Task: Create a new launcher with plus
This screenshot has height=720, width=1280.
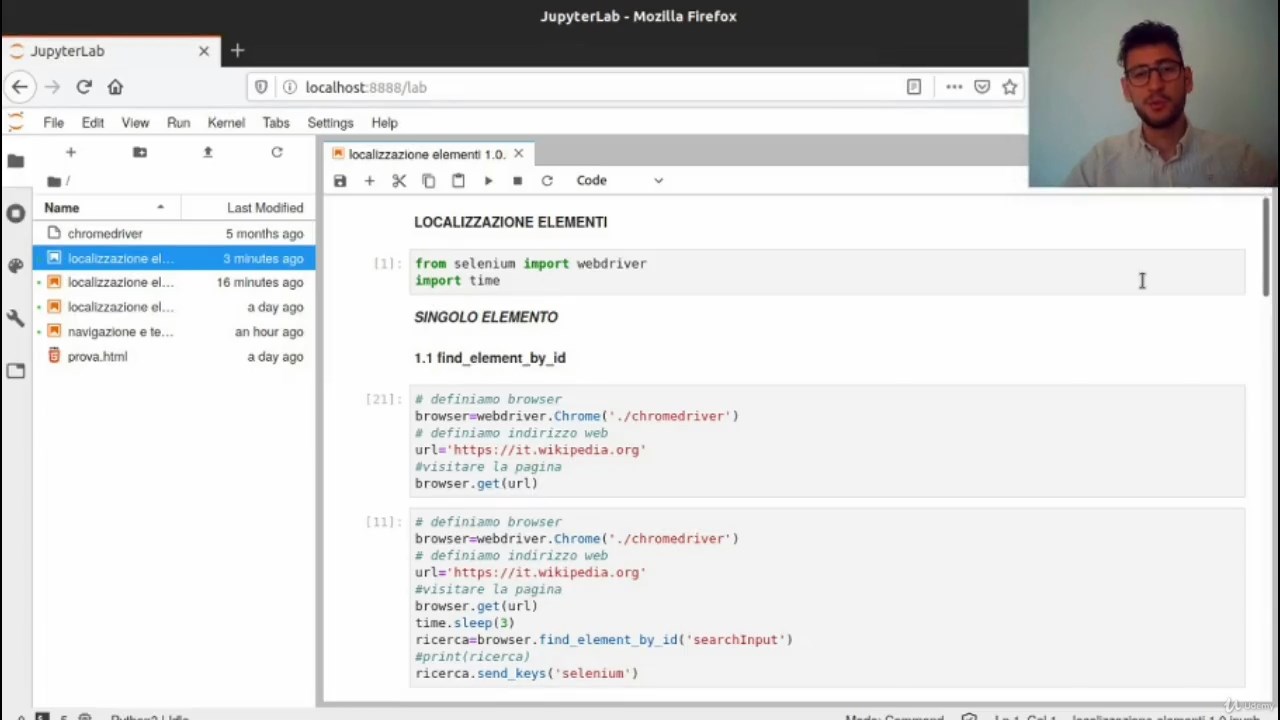Action: point(70,152)
